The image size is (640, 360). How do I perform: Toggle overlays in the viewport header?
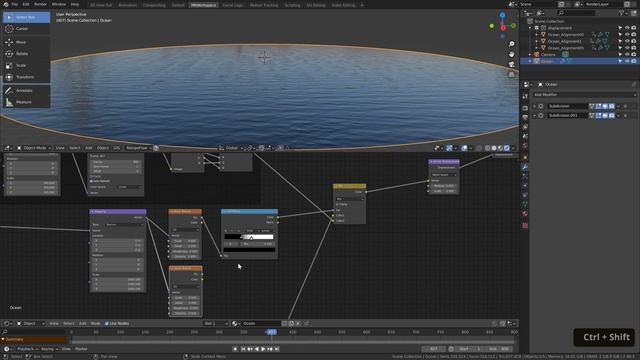(464, 148)
